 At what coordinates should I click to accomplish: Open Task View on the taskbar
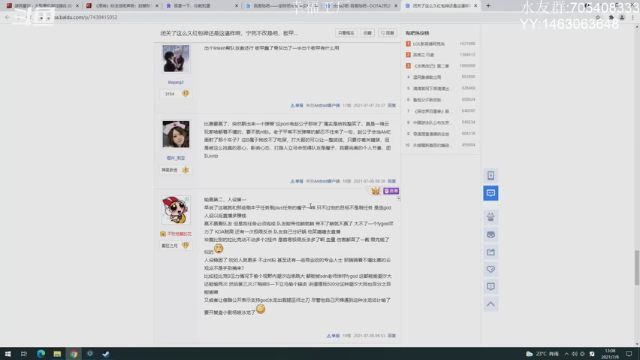[24, 354]
